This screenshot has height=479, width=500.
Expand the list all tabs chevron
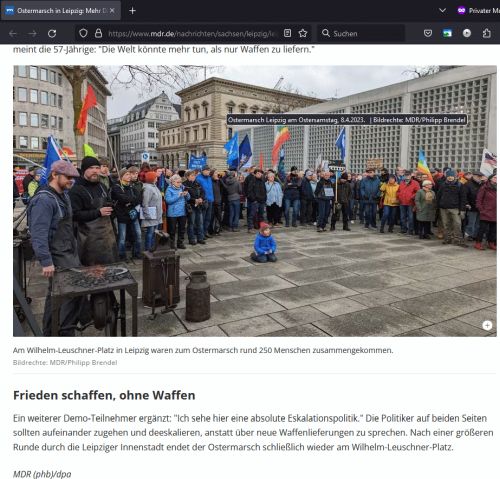pos(442,11)
